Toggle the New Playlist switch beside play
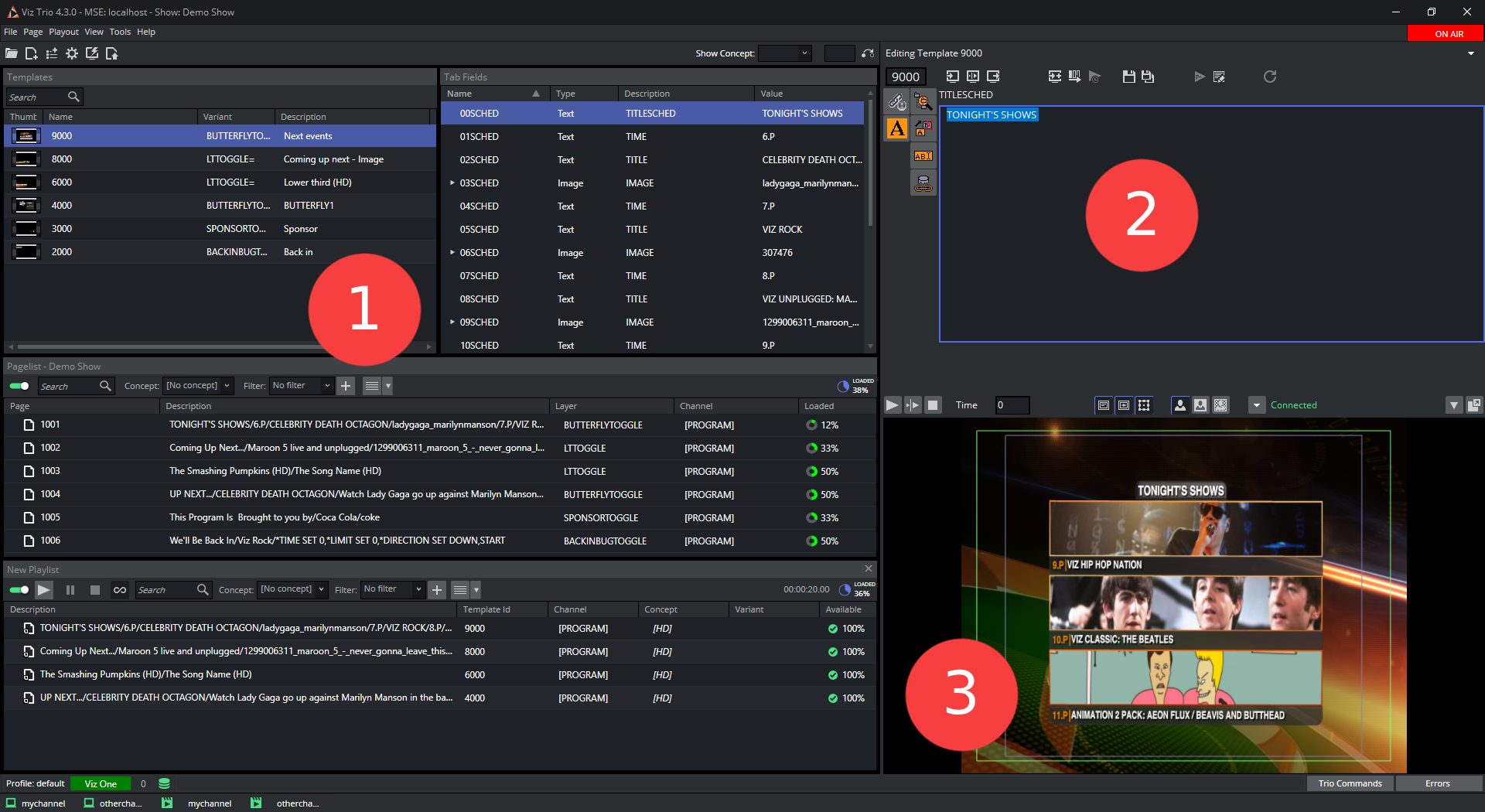This screenshot has width=1485, height=812. pos(19,590)
